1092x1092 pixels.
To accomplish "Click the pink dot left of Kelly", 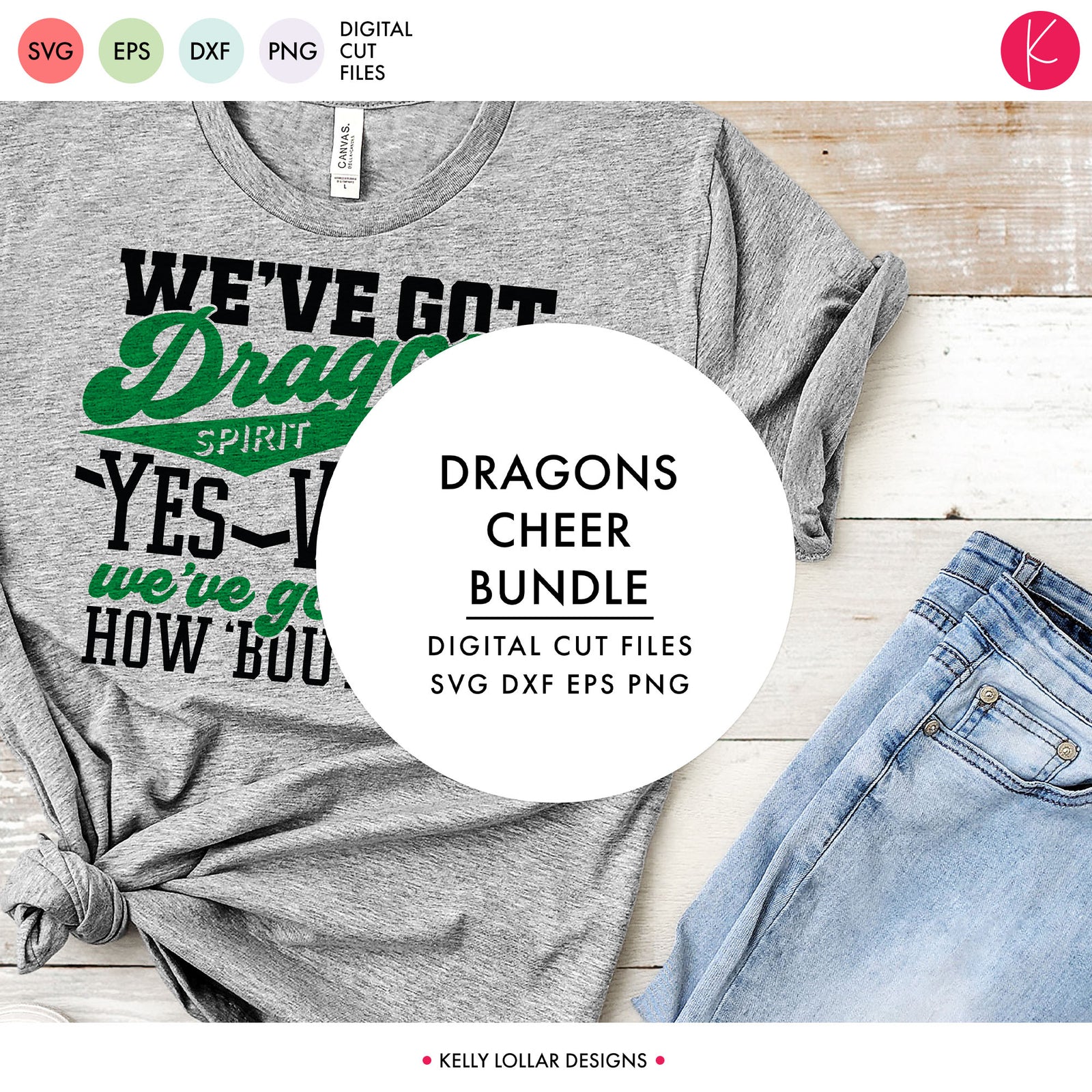I will click(x=427, y=1061).
